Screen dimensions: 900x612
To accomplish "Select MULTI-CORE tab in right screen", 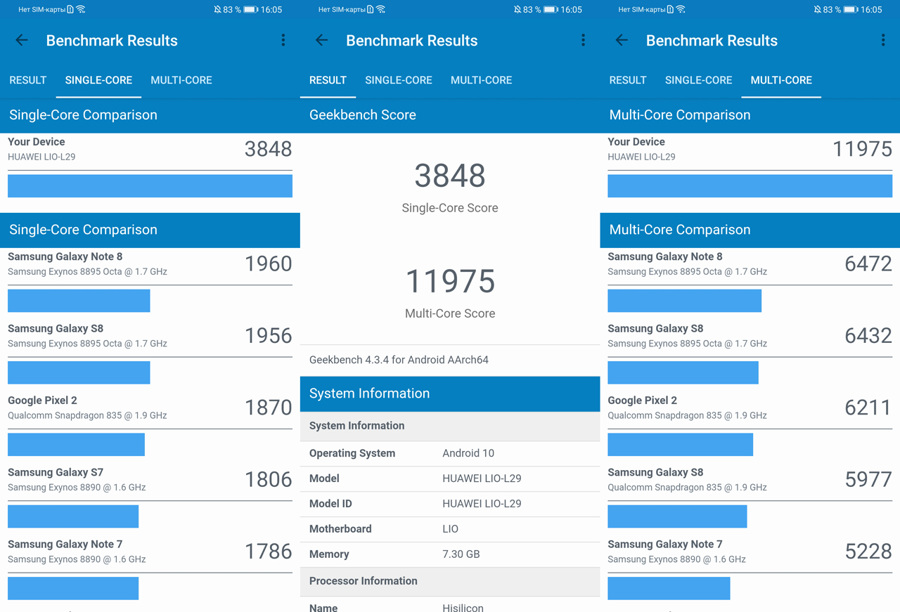I will pos(781,80).
